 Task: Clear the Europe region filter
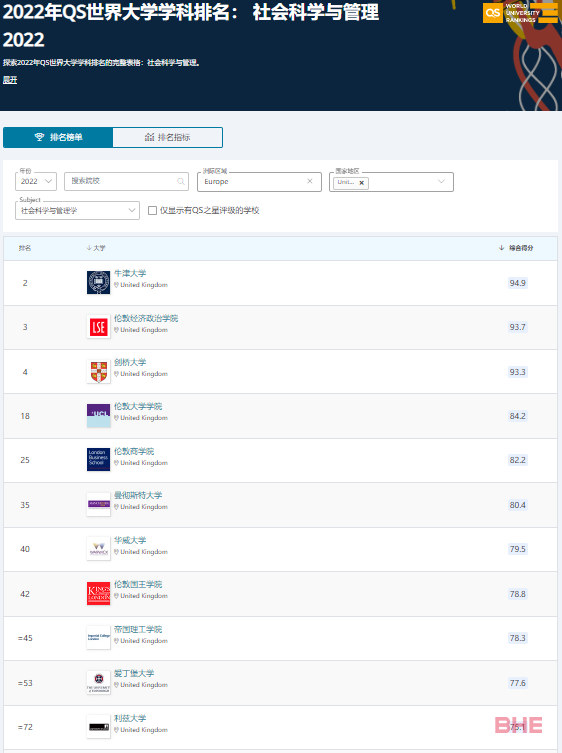tap(310, 181)
